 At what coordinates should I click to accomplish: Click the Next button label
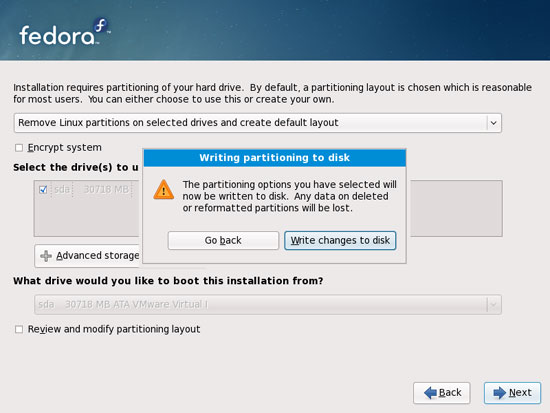click(x=520, y=393)
